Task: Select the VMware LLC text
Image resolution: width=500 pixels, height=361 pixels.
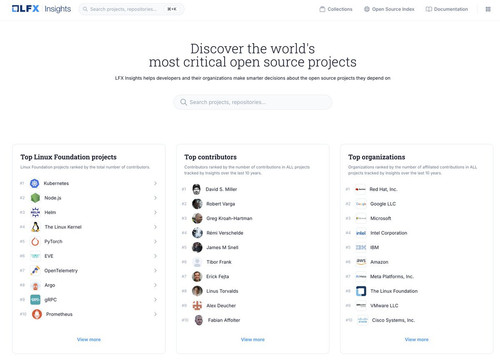Action: (x=384, y=305)
